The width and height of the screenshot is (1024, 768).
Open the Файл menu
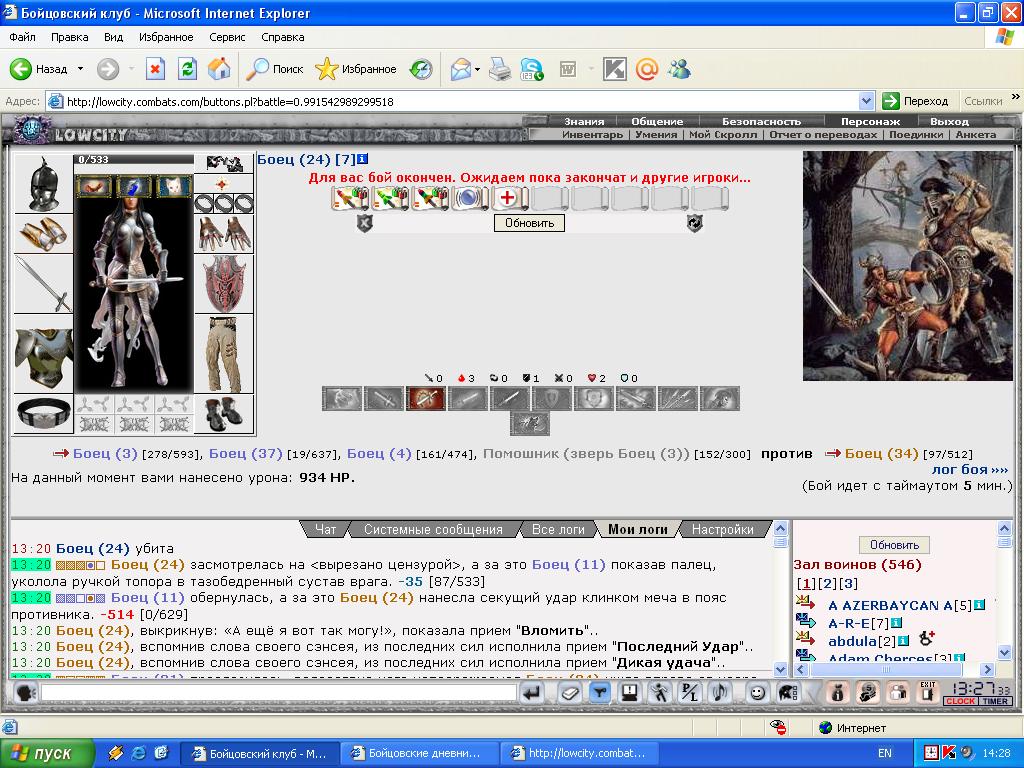coord(22,37)
